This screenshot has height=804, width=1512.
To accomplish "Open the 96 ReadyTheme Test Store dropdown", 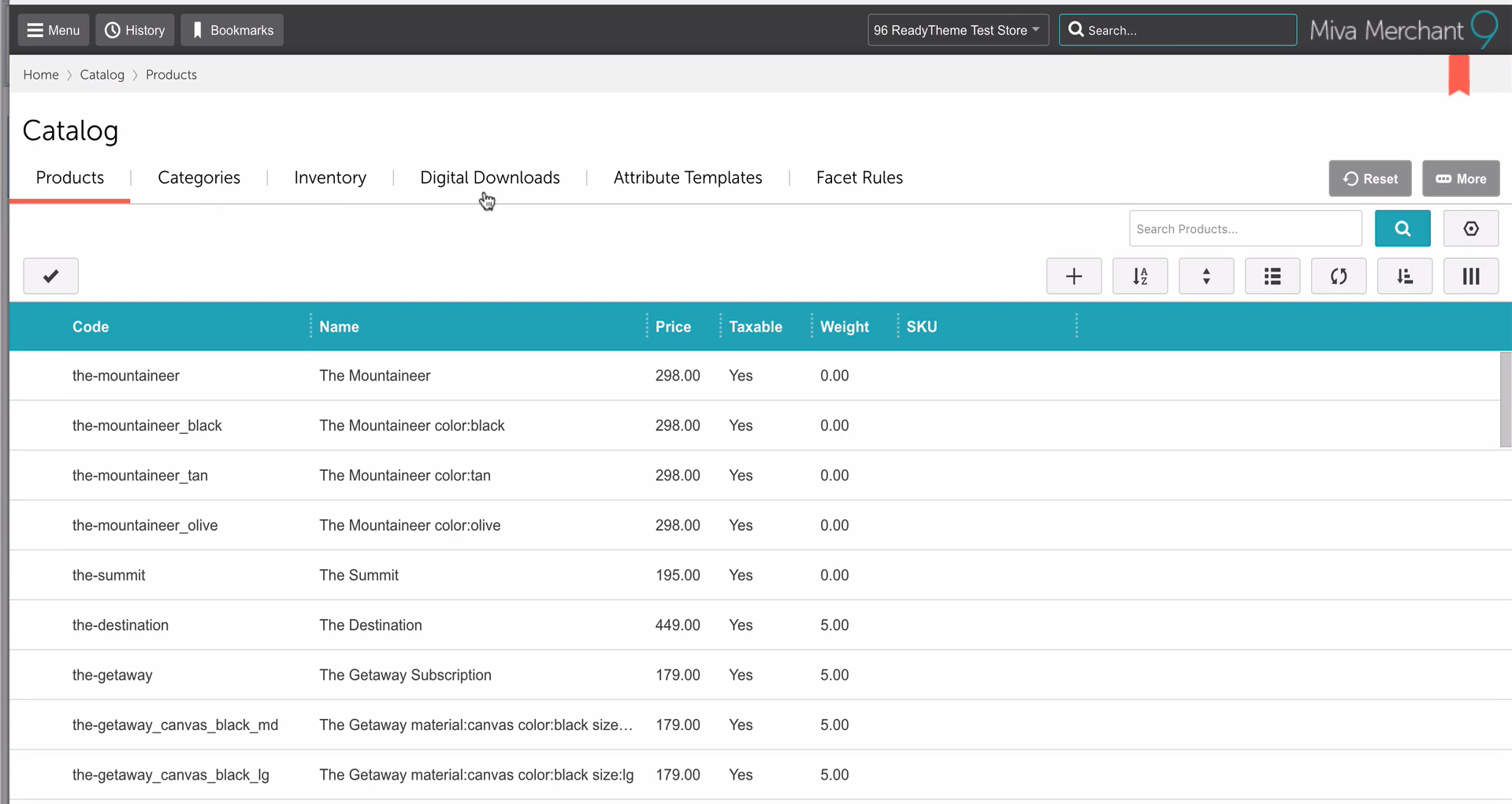I will tap(957, 30).
